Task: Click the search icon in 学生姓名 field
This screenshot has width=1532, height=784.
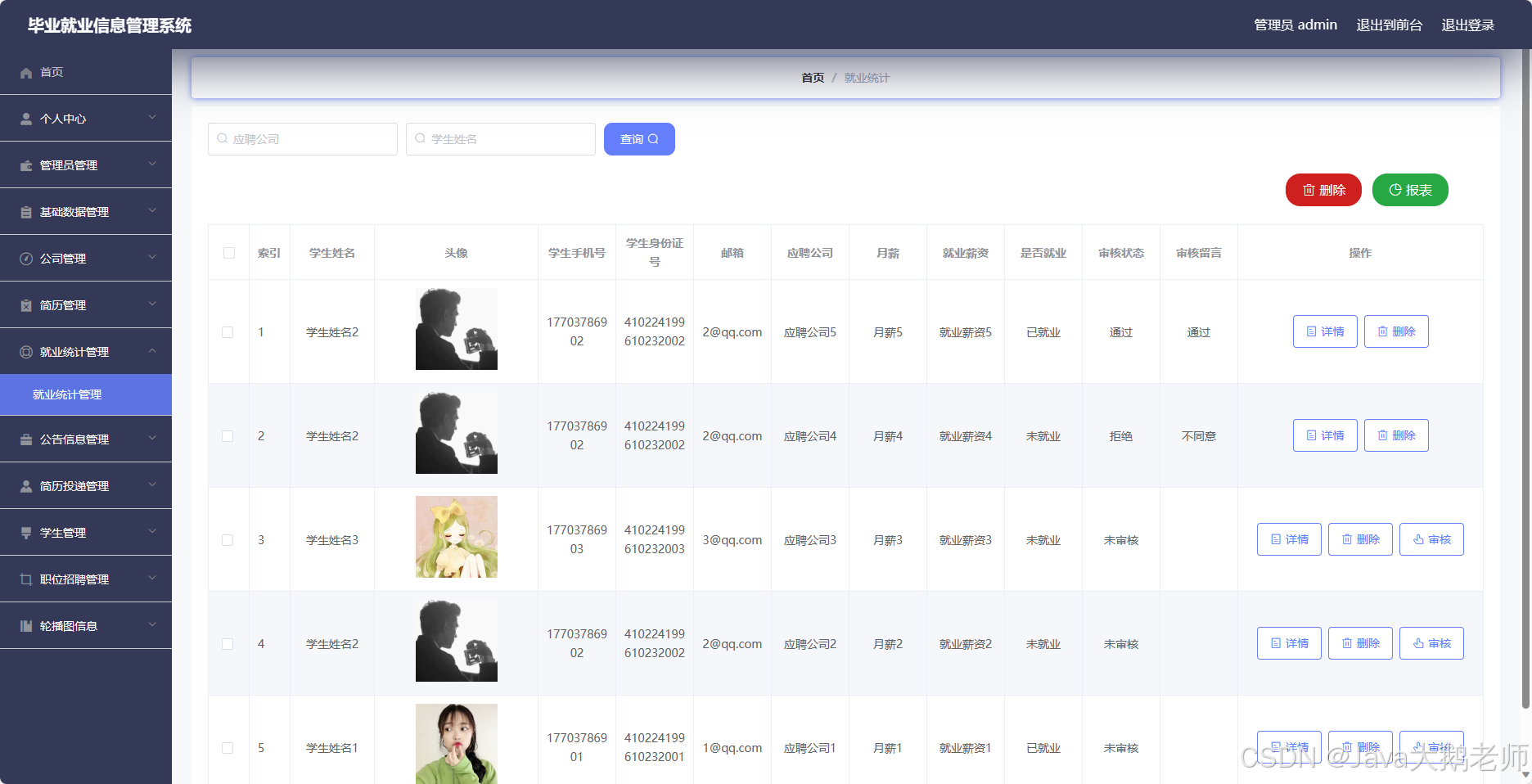Action: 420,138
